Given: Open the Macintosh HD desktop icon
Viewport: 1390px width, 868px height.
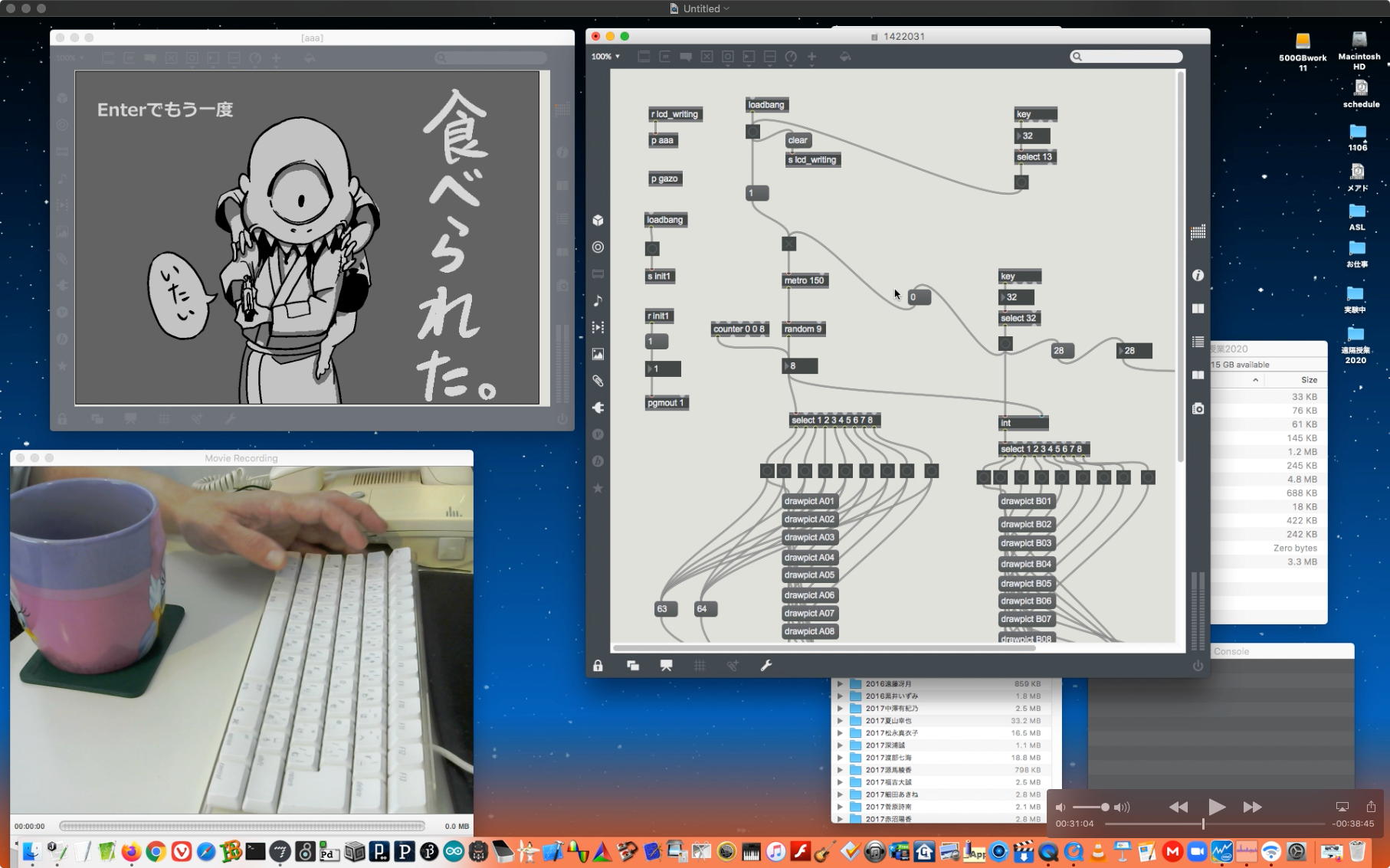Looking at the screenshot, I should [x=1359, y=51].
